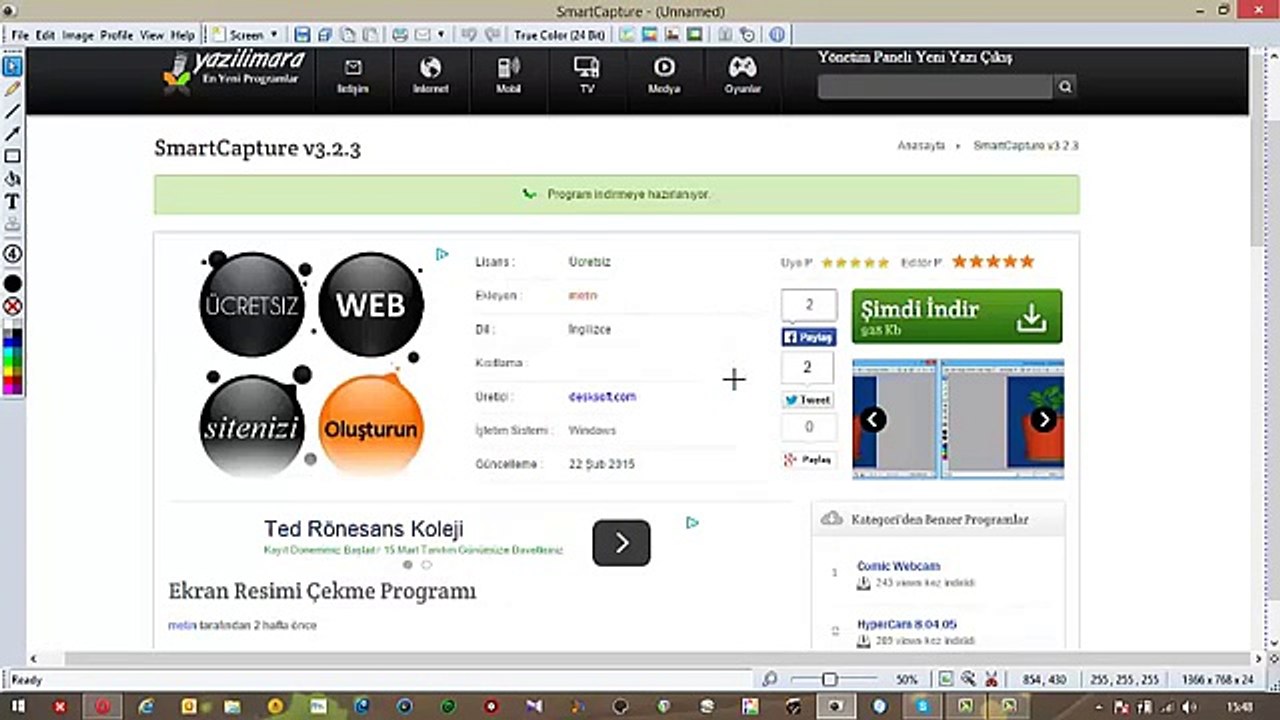Click the line width number 4 icon
Viewport: 1280px width, 720px height.
coord(12,254)
